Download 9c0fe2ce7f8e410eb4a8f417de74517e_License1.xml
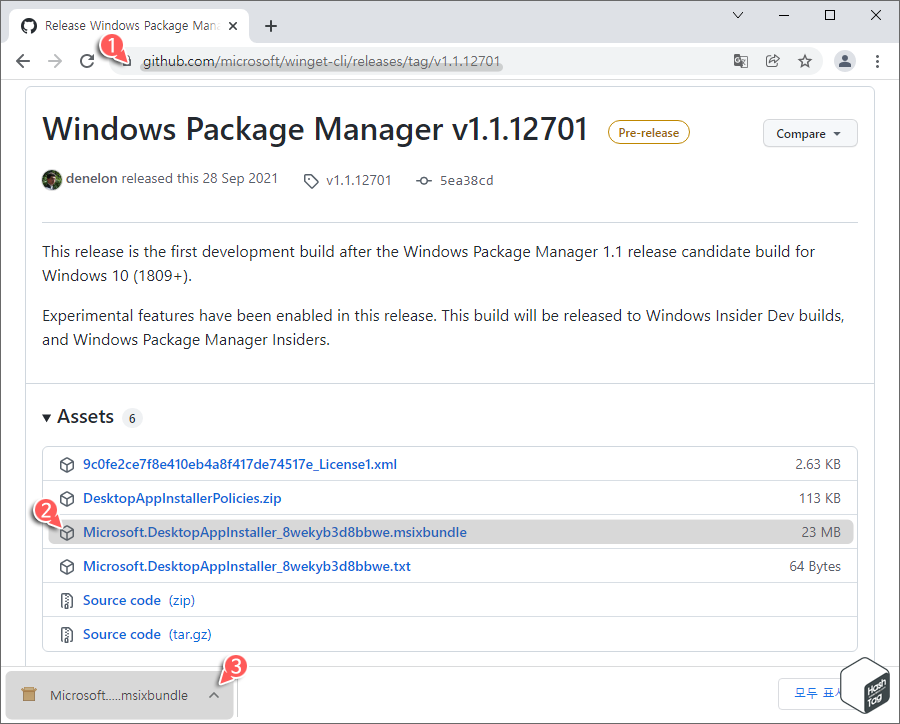Image resolution: width=900 pixels, height=724 pixels. tap(240, 464)
